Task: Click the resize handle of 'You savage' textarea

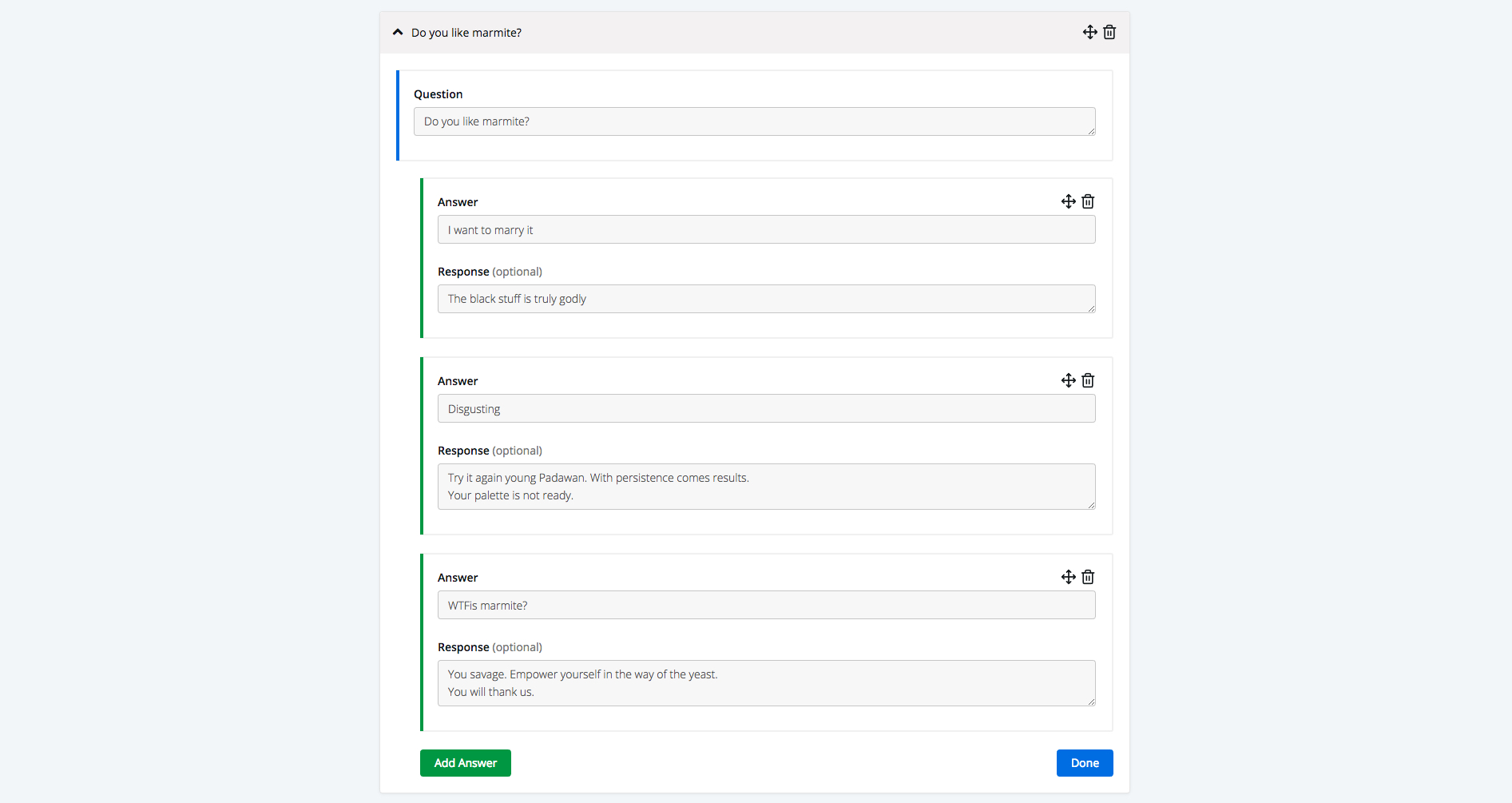Action: [1091, 702]
